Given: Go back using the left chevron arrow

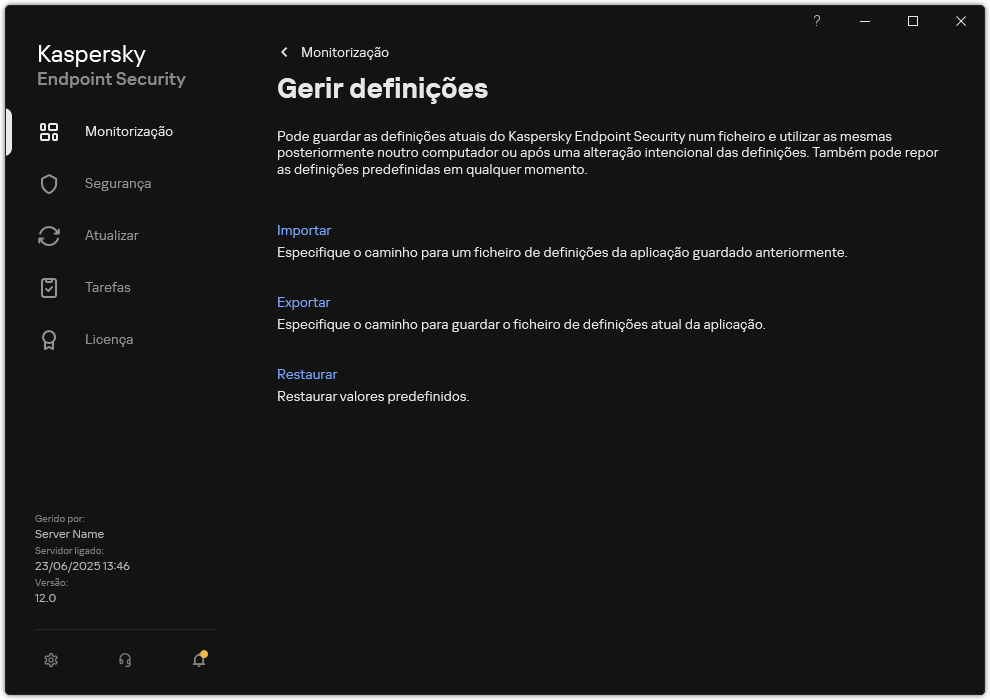Looking at the screenshot, I should 285,52.
